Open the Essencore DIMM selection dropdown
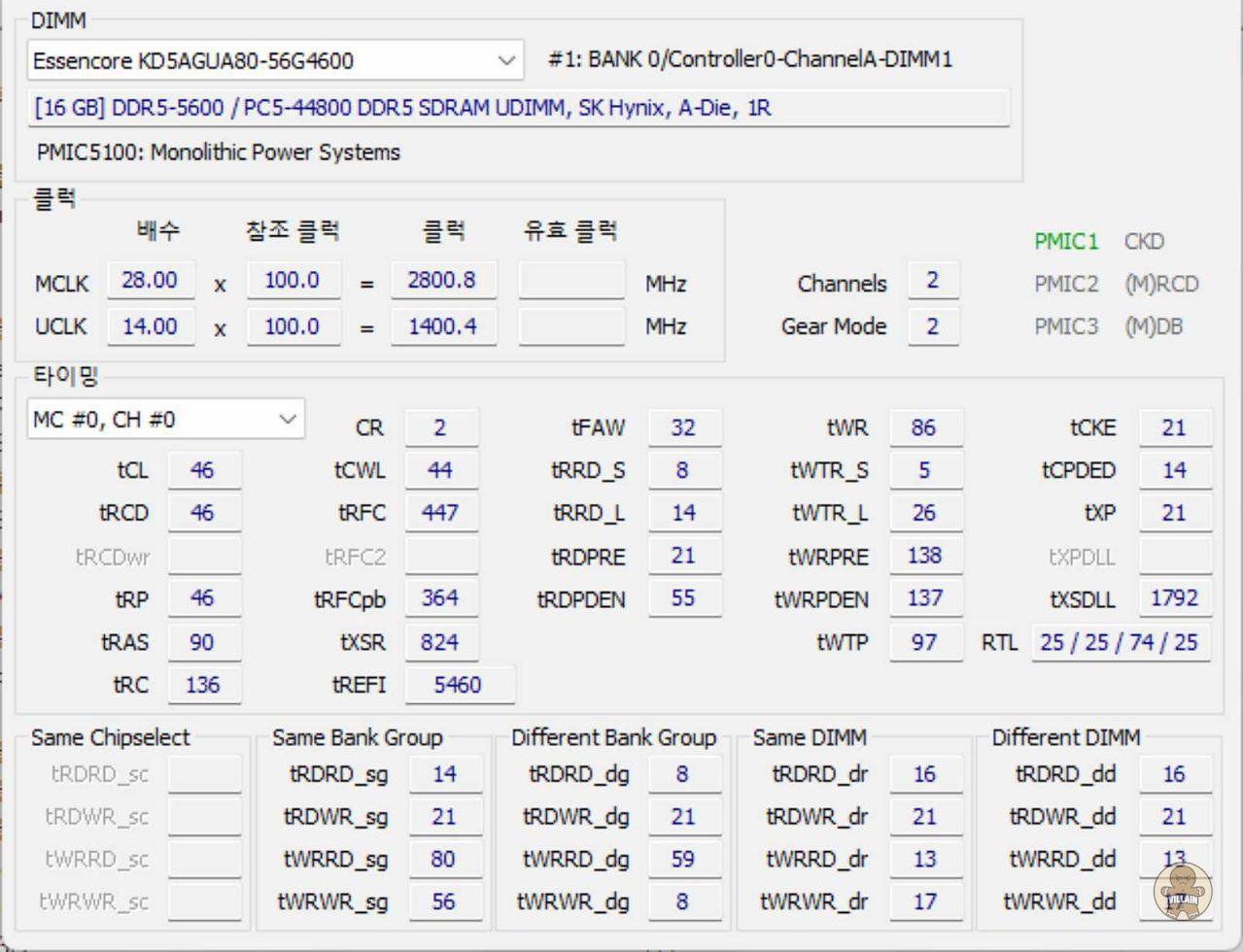 275,60
